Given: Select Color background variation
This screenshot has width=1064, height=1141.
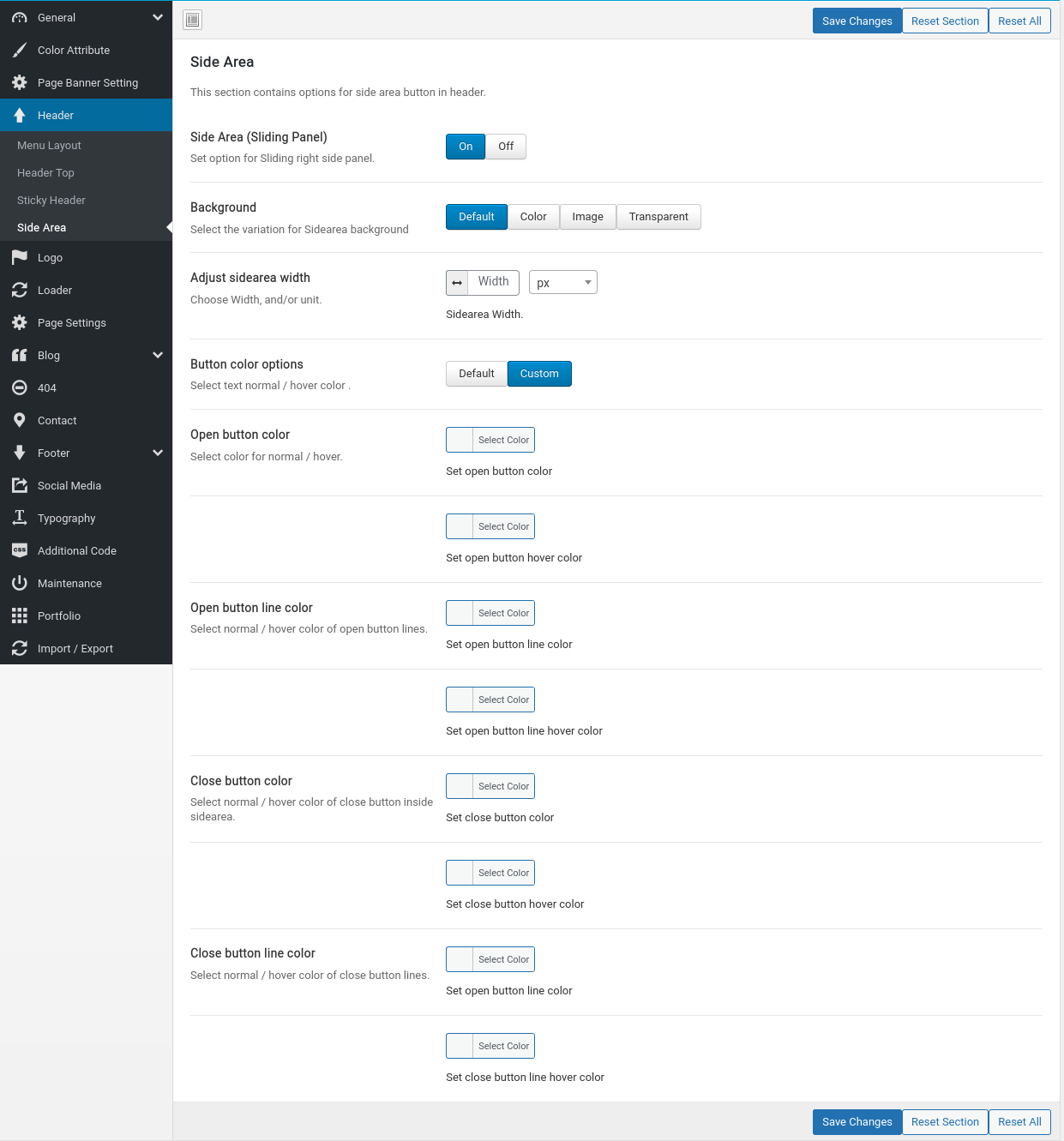Looking at the screenshot, I should point(533,217).
